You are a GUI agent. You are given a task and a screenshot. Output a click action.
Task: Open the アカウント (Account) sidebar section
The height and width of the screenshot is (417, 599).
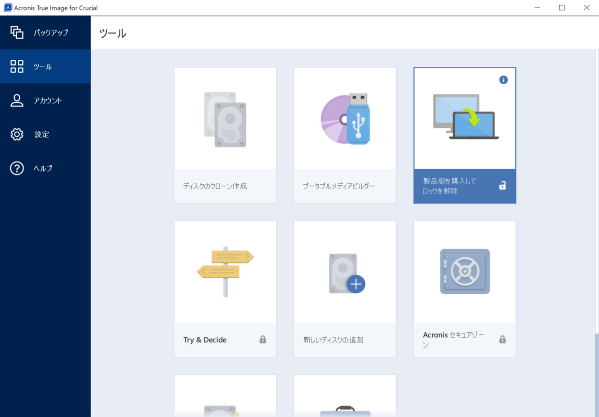45,100
